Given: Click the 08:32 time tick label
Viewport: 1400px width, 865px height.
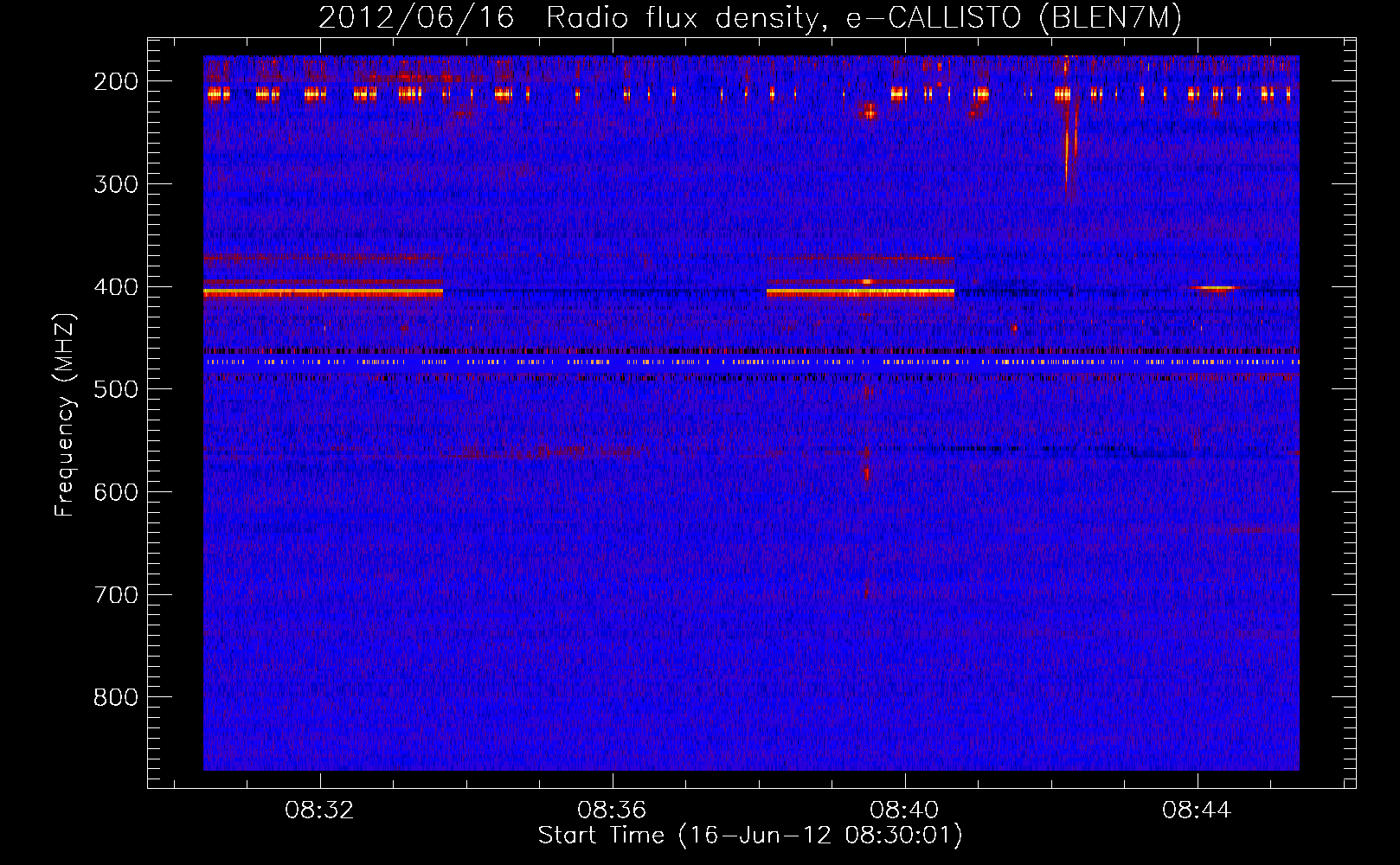Looking at the screenshot, I should pos(320,811).
